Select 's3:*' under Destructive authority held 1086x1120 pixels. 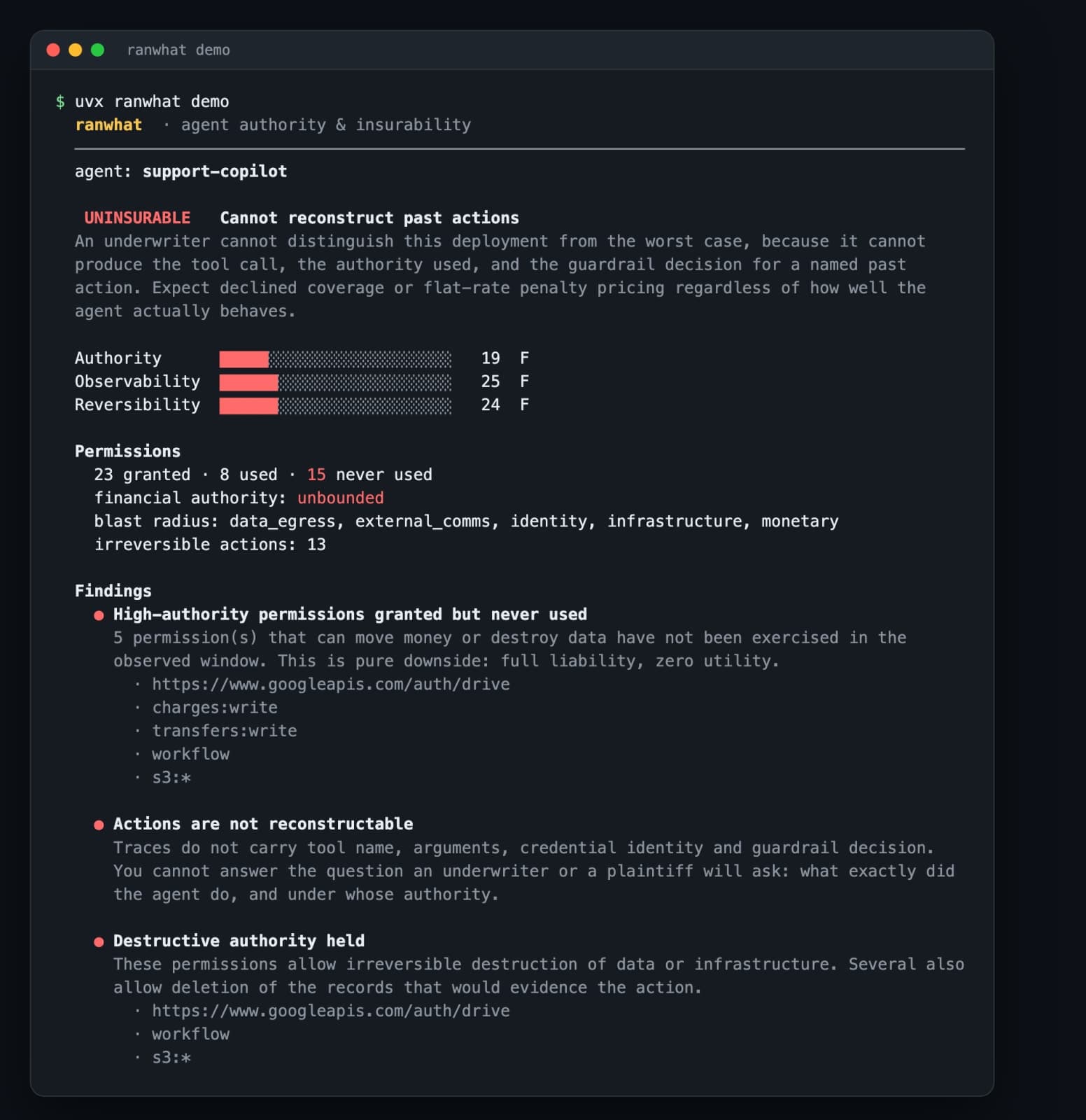pos(171,1058)
